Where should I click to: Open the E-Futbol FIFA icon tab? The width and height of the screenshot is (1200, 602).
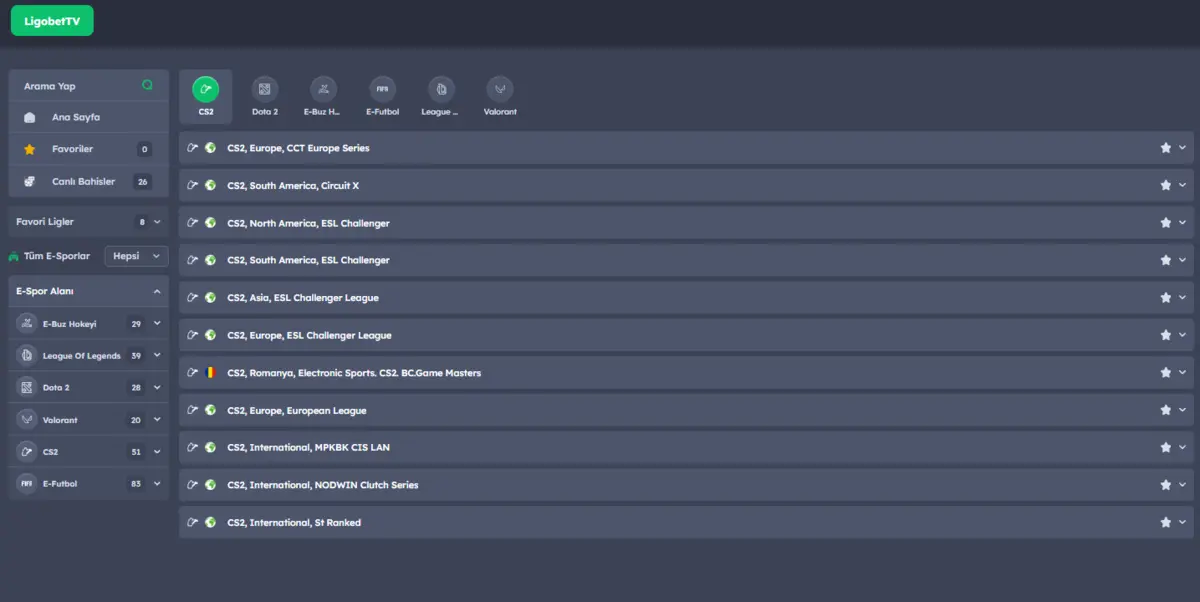pyautogui.click(x=382, y=89)
